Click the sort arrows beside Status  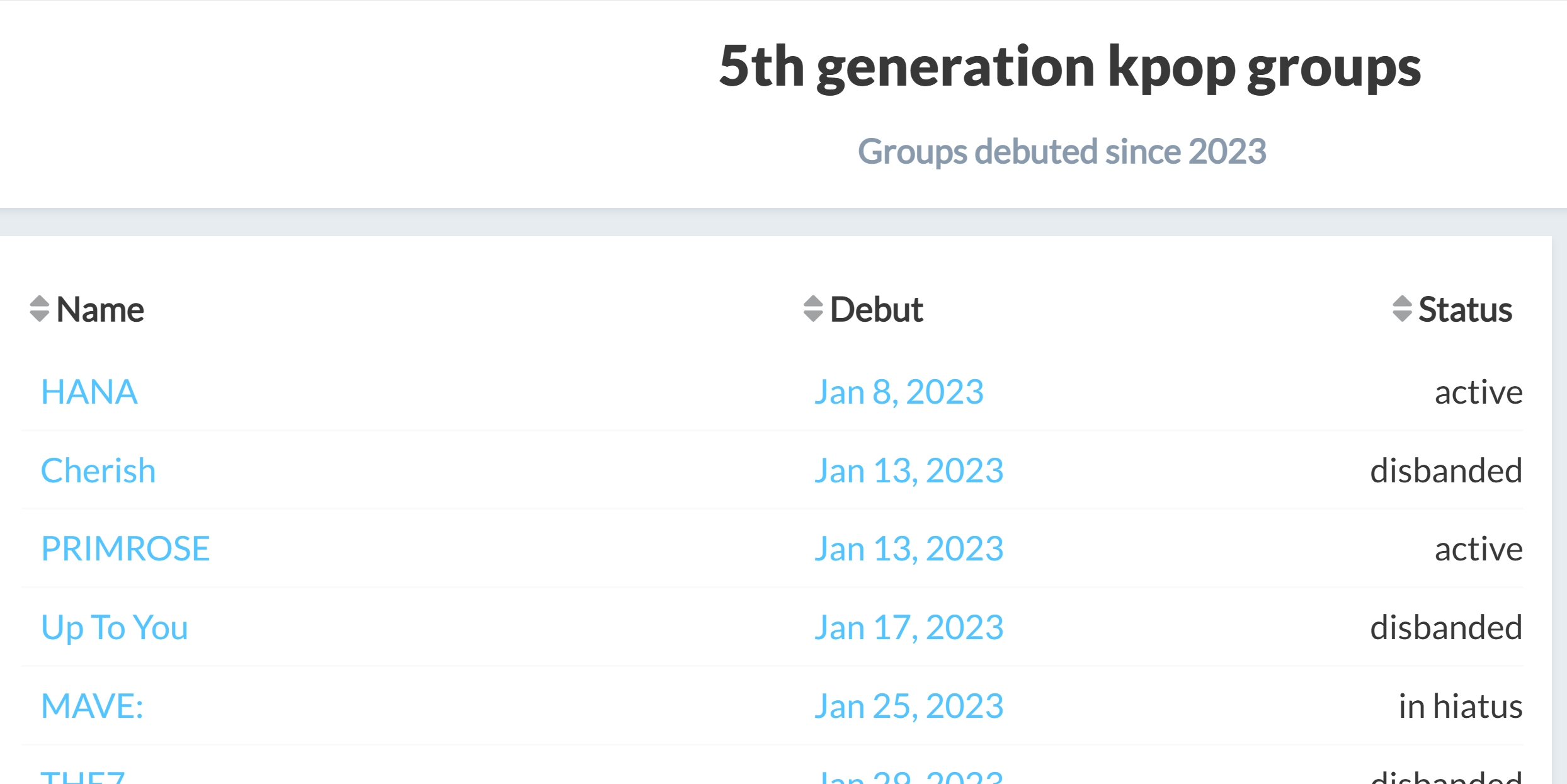1402,309
